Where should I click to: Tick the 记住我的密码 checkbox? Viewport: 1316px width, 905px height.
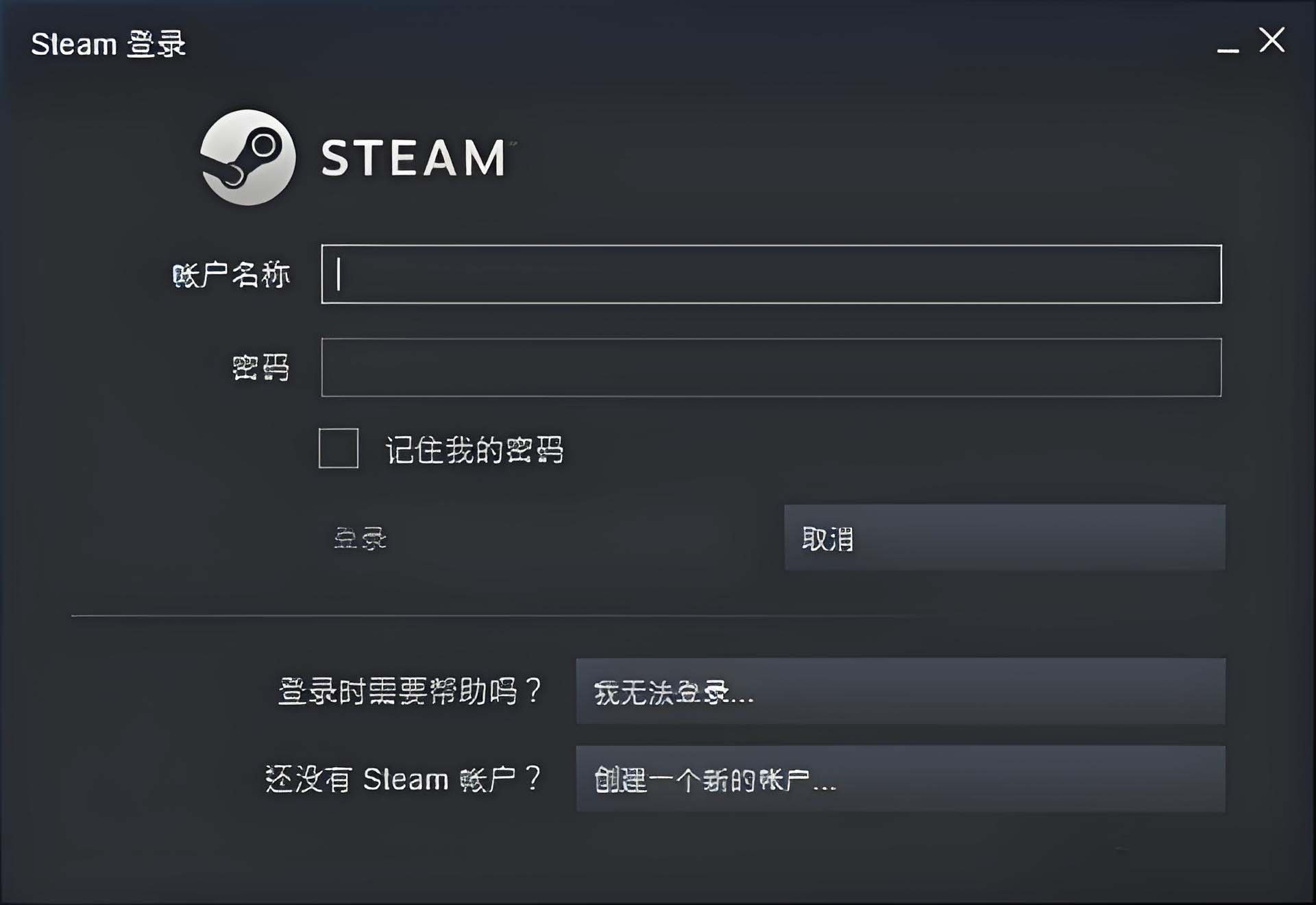339,448
